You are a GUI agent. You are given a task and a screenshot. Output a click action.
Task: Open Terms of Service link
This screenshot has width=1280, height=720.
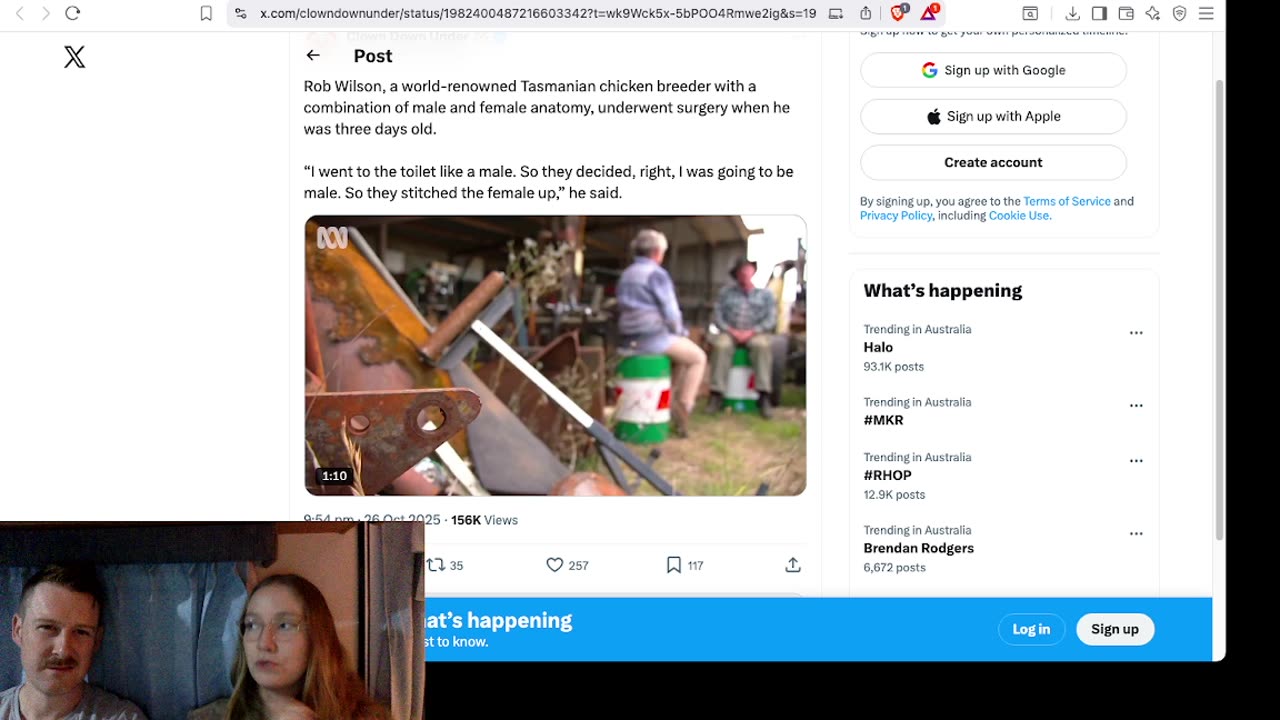coord(1067,201)
